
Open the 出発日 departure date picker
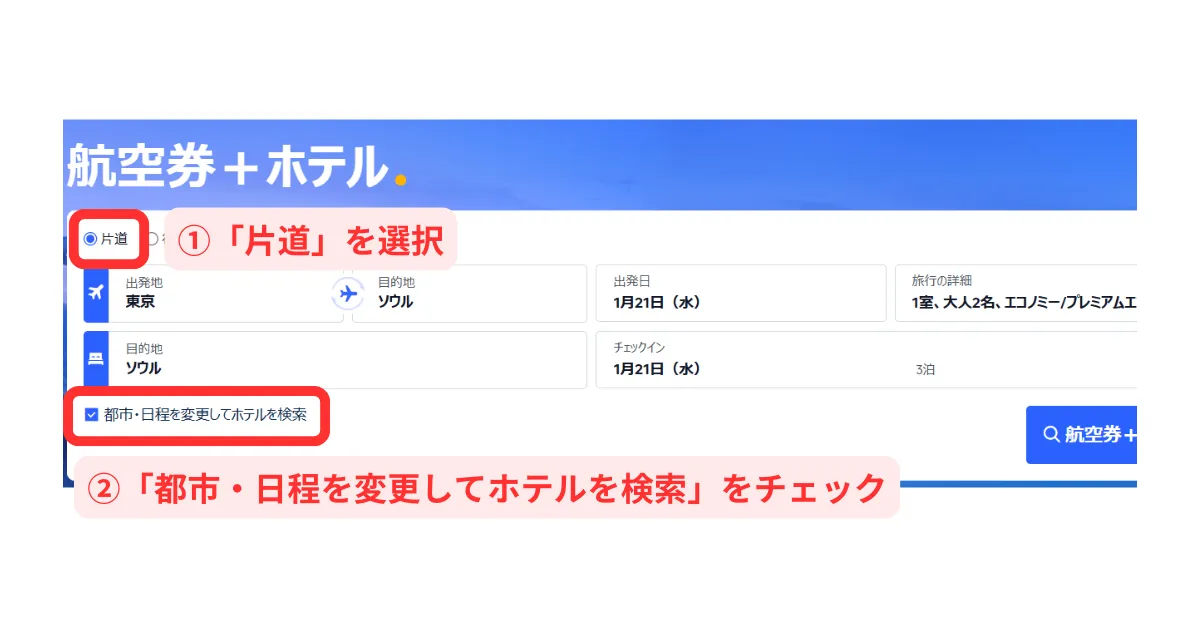coord(740,293)
